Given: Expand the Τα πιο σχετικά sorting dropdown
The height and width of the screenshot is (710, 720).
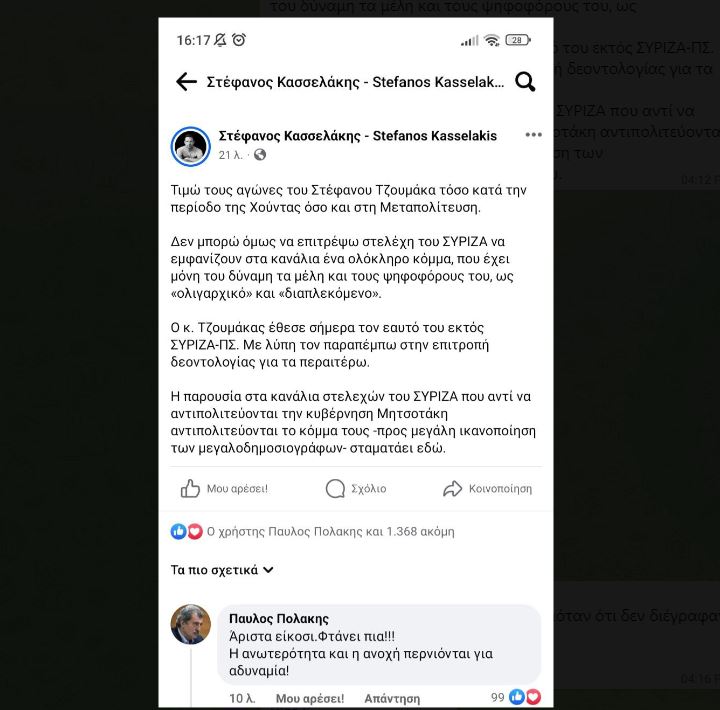Looking at the screenshot, I should point(222,570).
